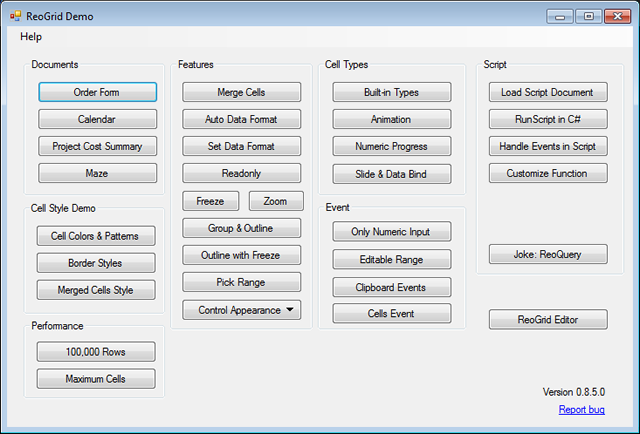Image resolution: width=640 pixels, height=434 pixels.
Task: Open Group & Outline demo
Action: pyautogui.click(x=242, y=228)
